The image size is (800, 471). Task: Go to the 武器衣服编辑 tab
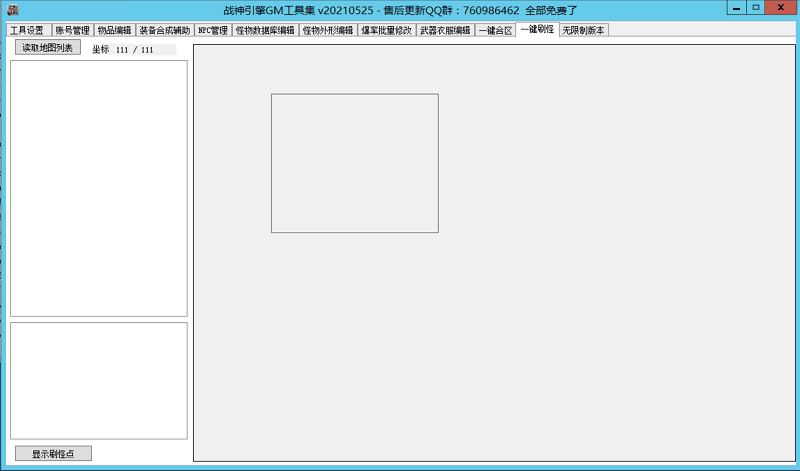click(444, 30)
